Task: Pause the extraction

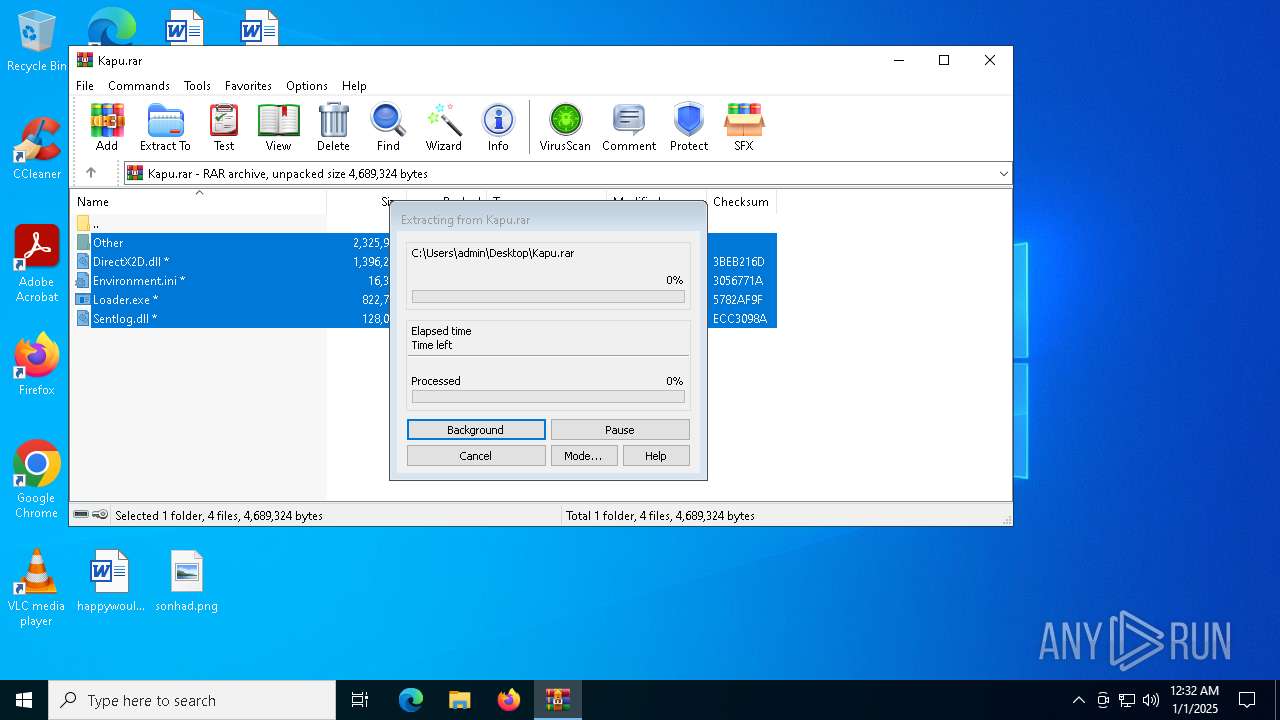Action: (x=620, y=430)
